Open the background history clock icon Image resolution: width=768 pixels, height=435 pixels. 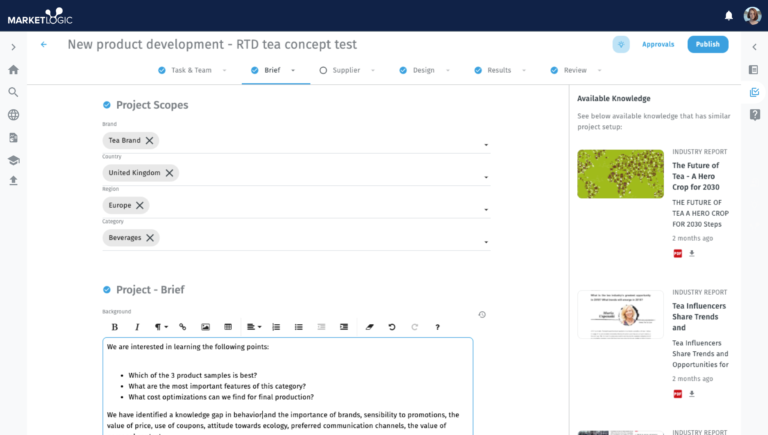tap(482, 314)
